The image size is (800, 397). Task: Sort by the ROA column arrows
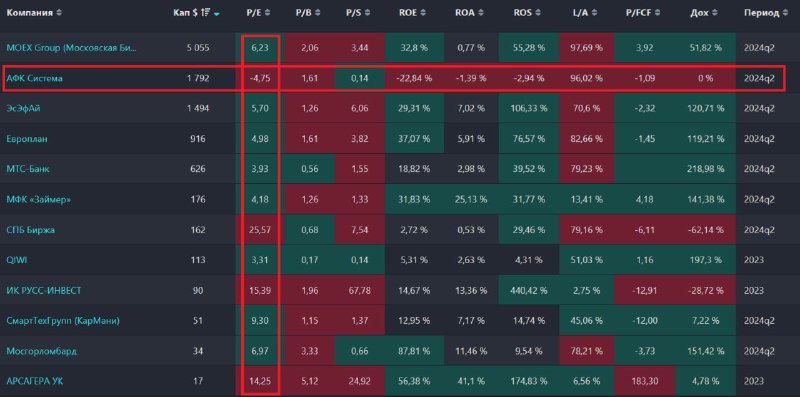(479, 13)
